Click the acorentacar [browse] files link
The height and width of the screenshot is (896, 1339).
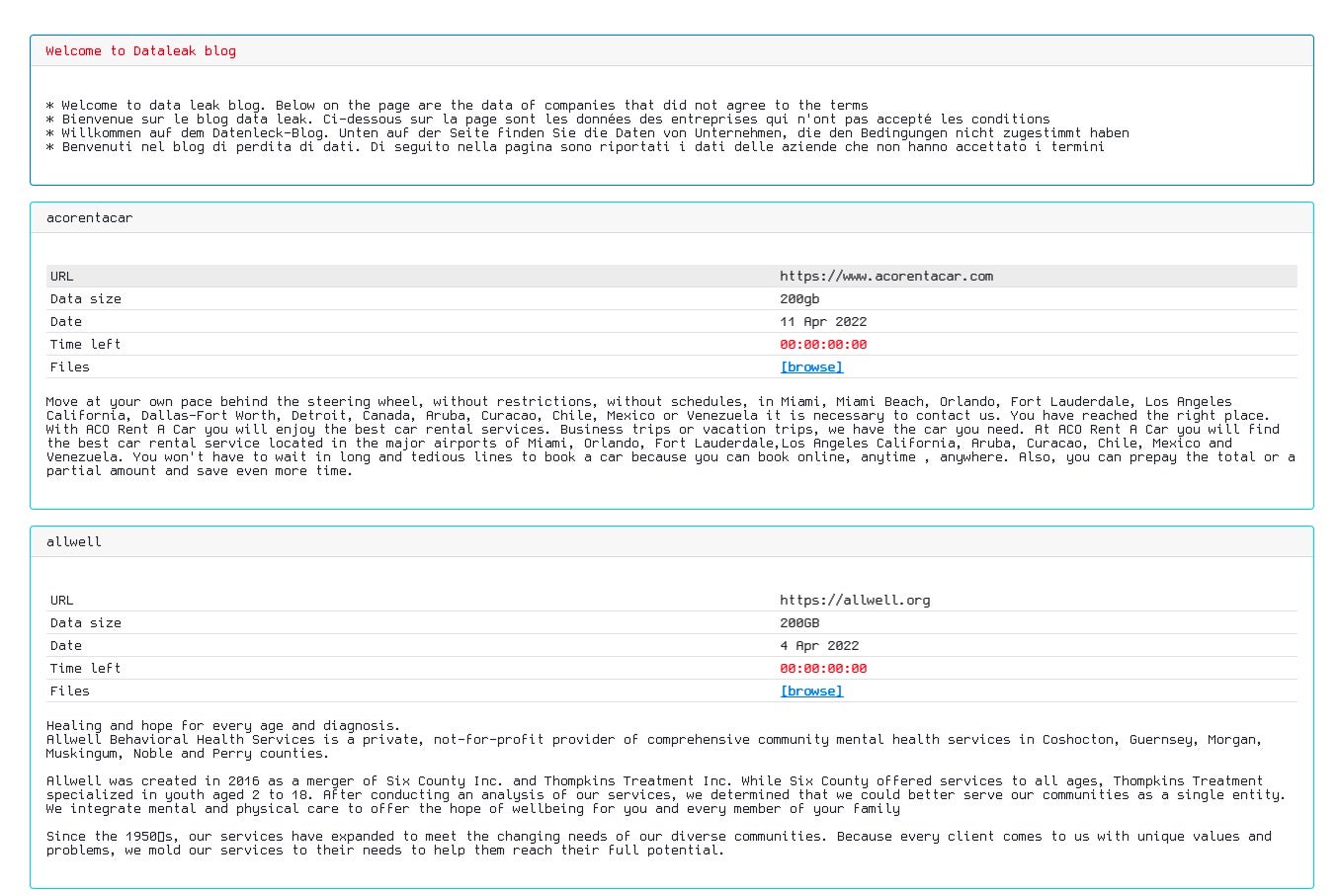(810, 367)
